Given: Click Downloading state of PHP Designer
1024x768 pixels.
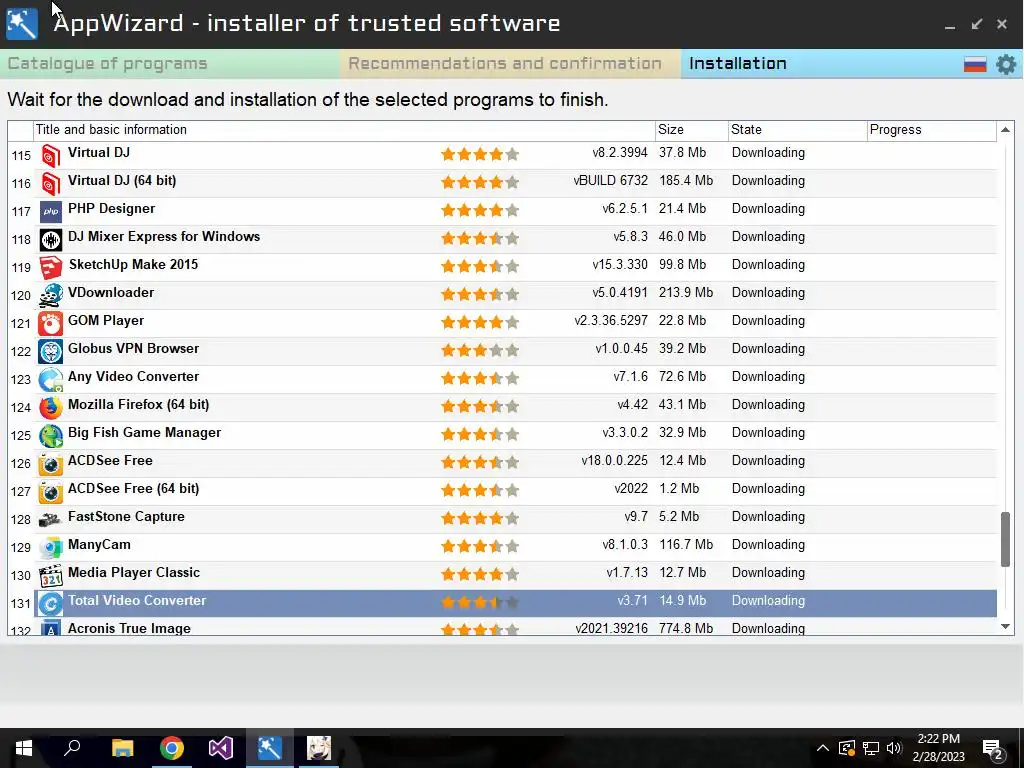Looking at the screenshot, I should pyautogui.click(x=768, y=208).
